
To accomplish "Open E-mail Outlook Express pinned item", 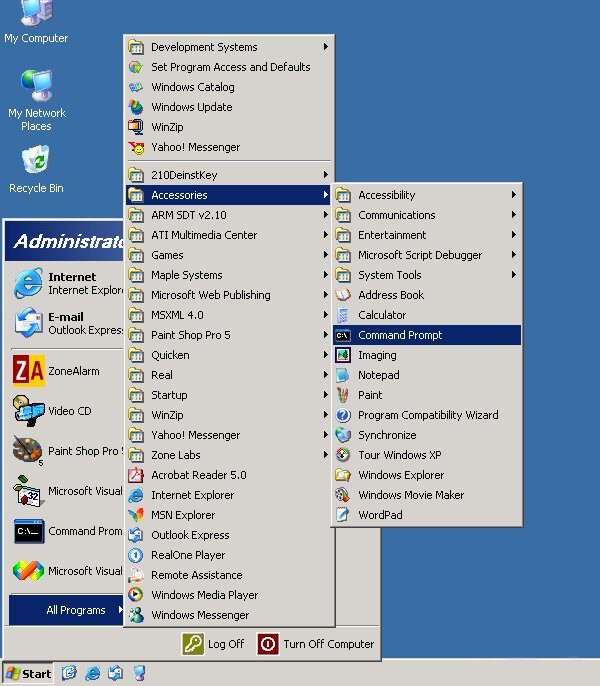I will pyautogui.click(x=68, y=323).
